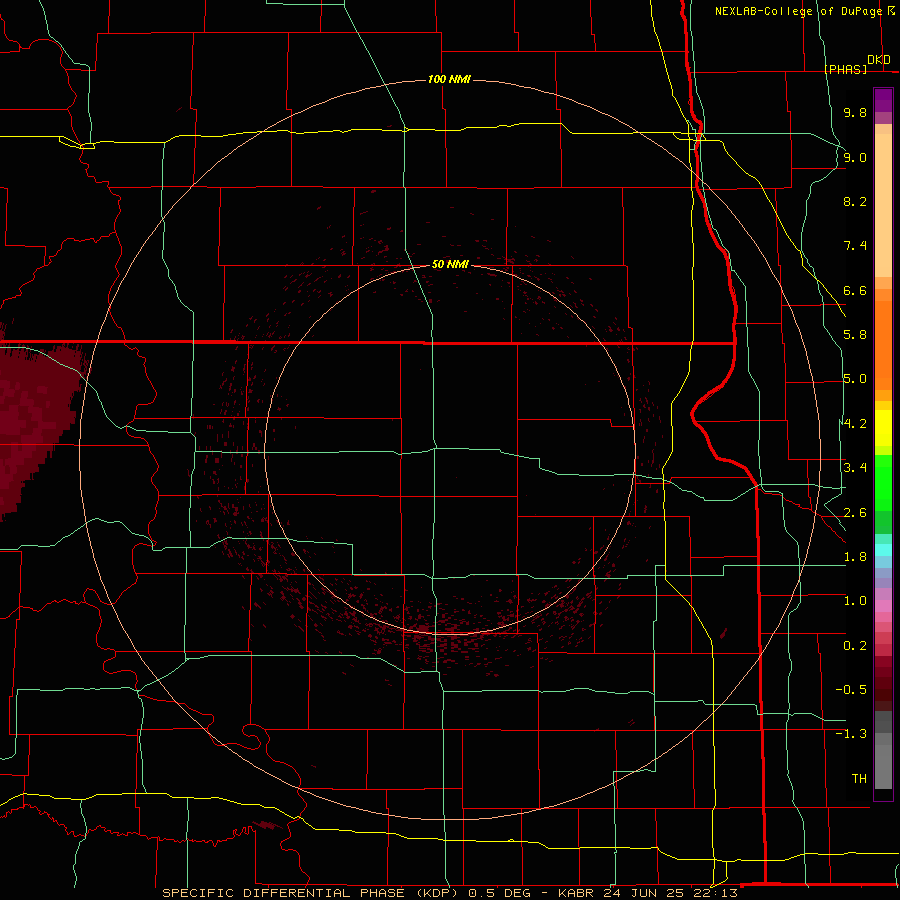The height and width of the screenshot is (900, 900).
Task: Click the 3.4 scale value
Action: coord(855,468)
